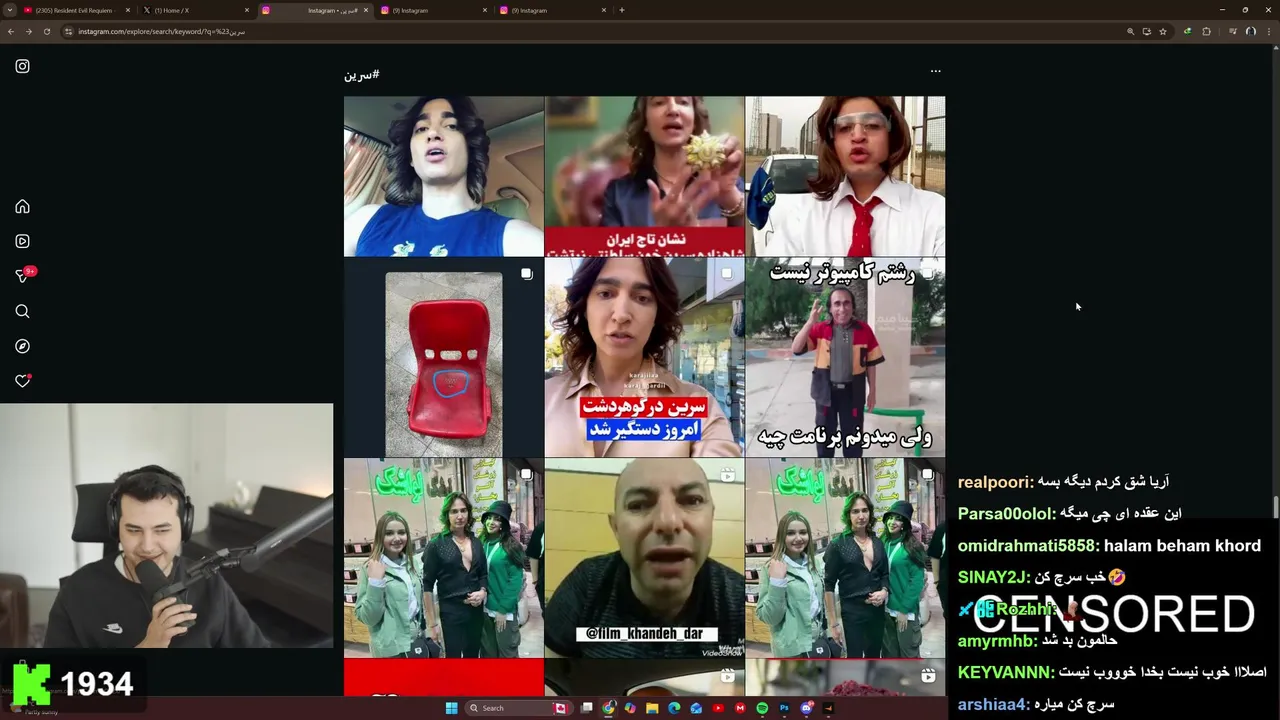
Task: Click the Chrome icon on taskbar
Action: [x=608, y=708]
